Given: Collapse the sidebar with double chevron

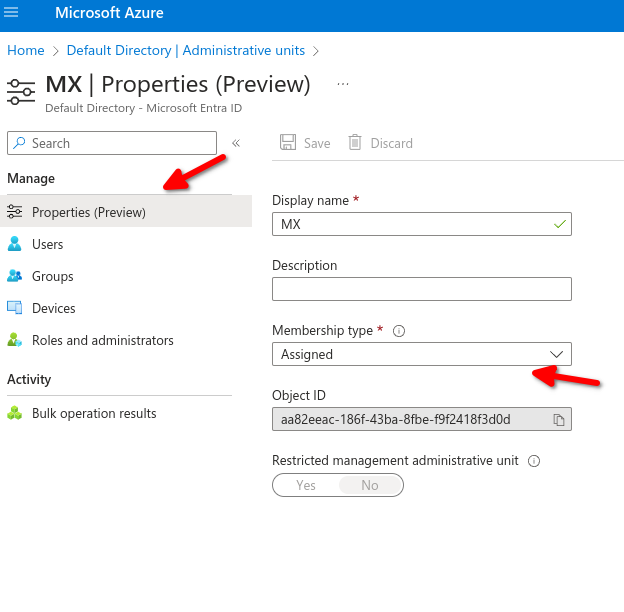Looking at the screenshot, I should 236,143.
